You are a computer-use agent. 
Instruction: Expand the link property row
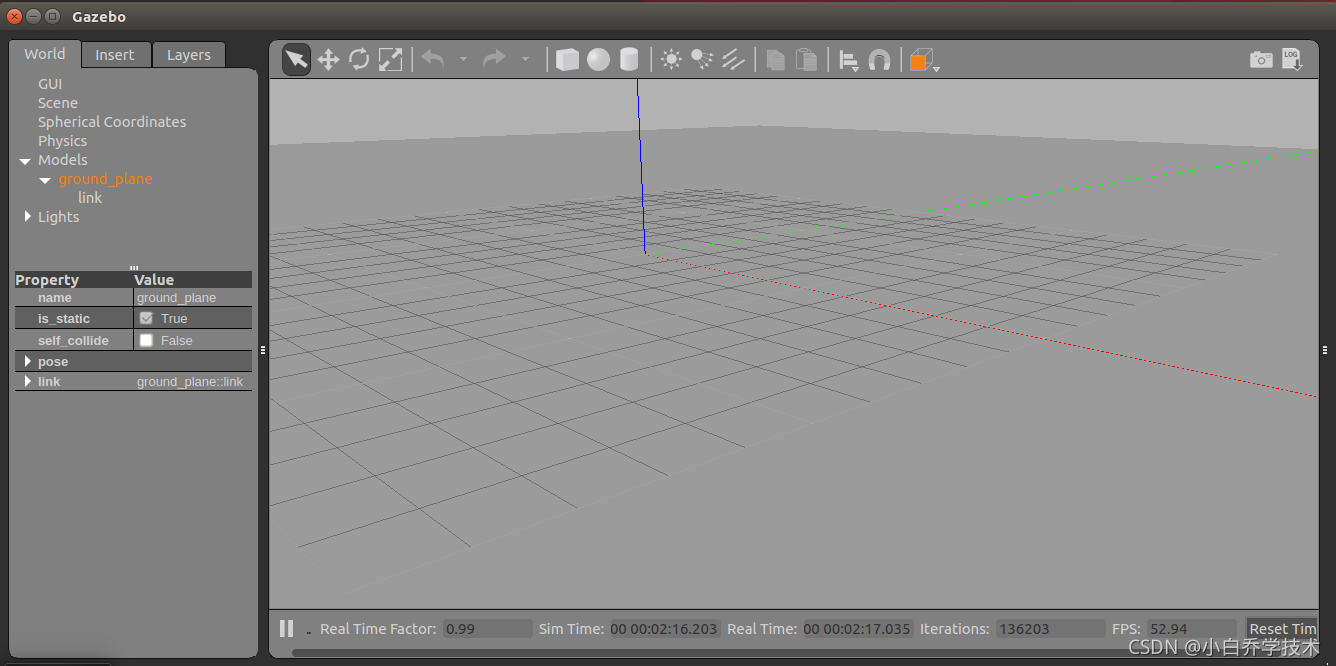(x=27, y=381)
